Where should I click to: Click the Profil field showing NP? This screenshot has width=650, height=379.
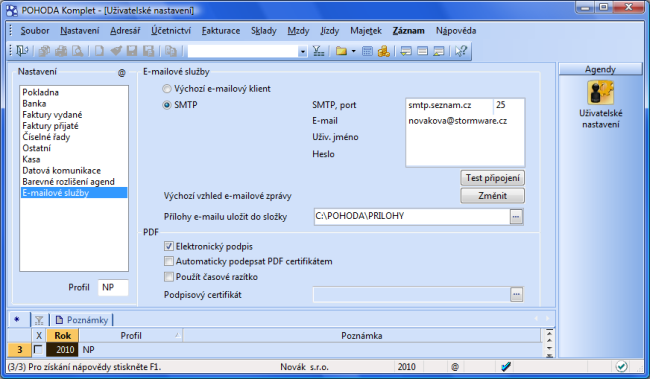tap(113, 287)
